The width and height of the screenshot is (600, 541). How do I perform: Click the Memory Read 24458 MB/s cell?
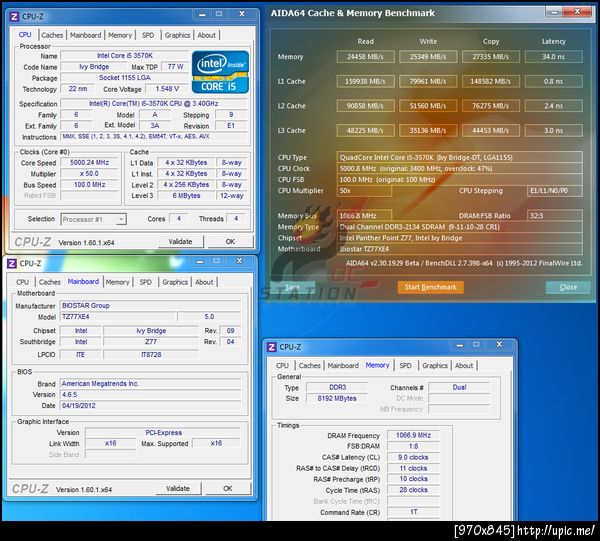[365, 57]
